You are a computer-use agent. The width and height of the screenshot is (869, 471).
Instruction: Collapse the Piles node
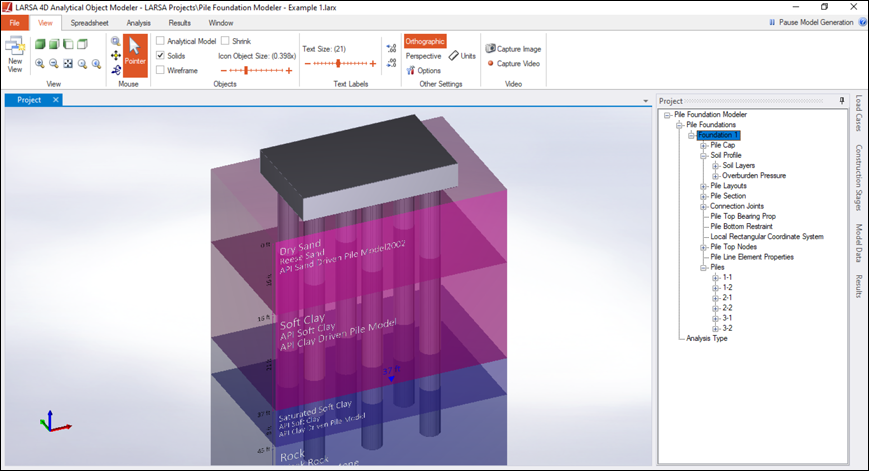coord(703,268)
